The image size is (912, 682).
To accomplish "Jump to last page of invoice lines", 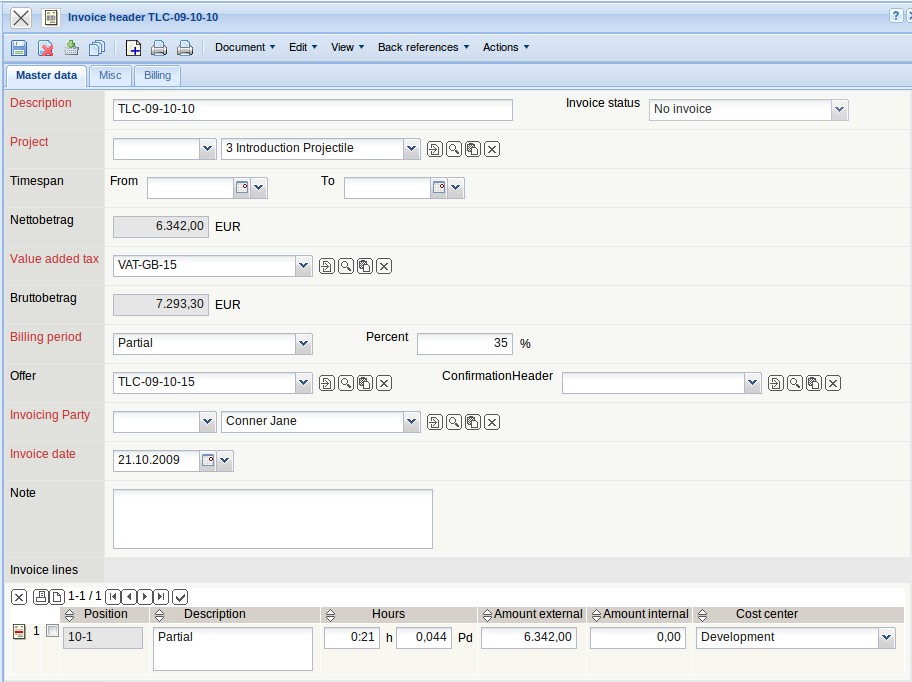I will click(161, 597).
